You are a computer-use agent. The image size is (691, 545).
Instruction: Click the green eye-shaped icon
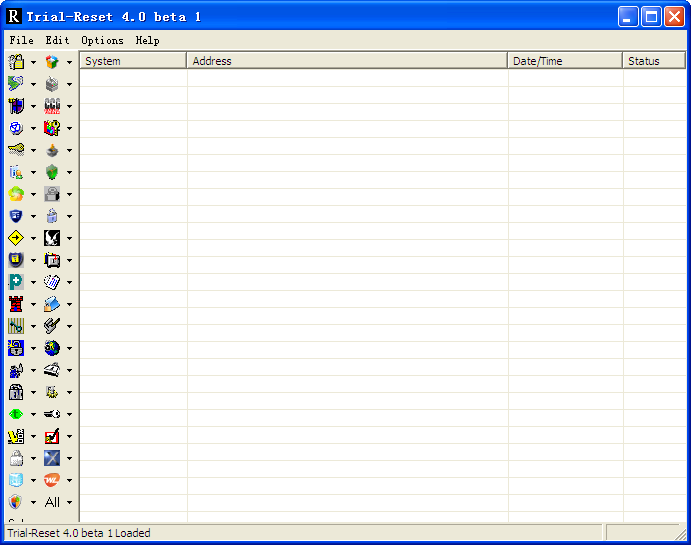point(16,414)
